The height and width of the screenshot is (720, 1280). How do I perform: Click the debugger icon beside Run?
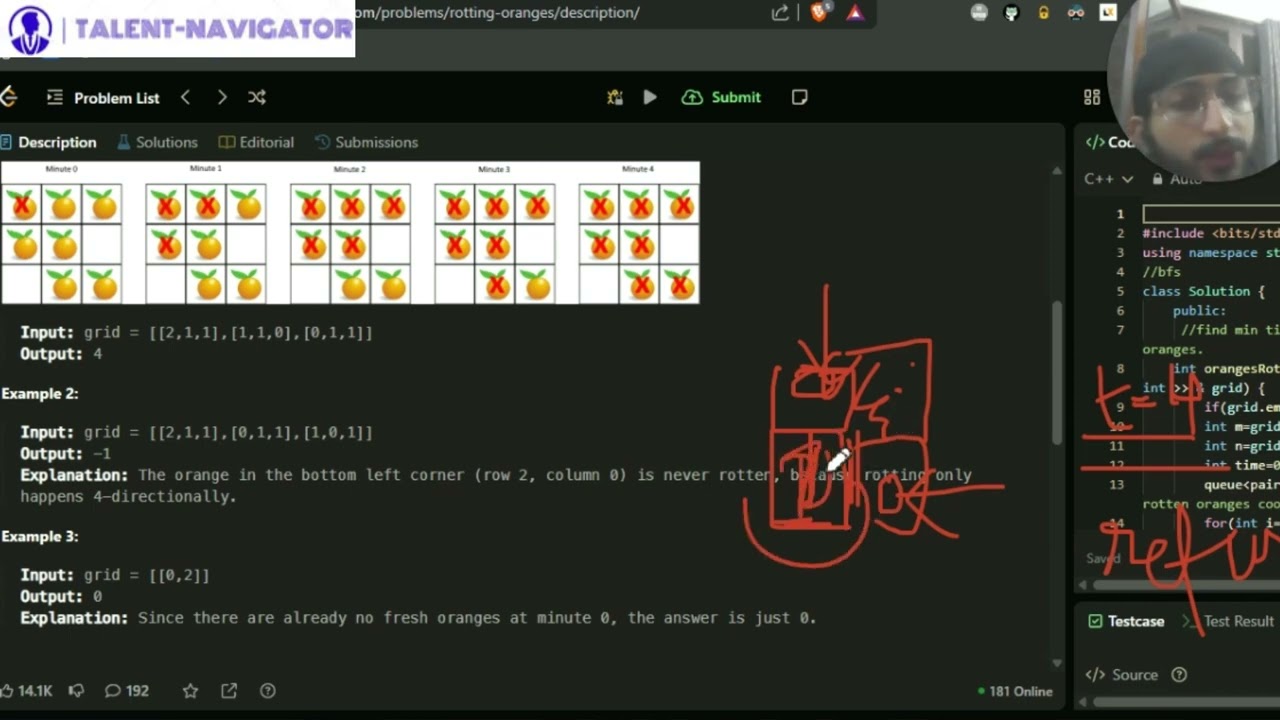pyautogui.click(x=615, y=97)
